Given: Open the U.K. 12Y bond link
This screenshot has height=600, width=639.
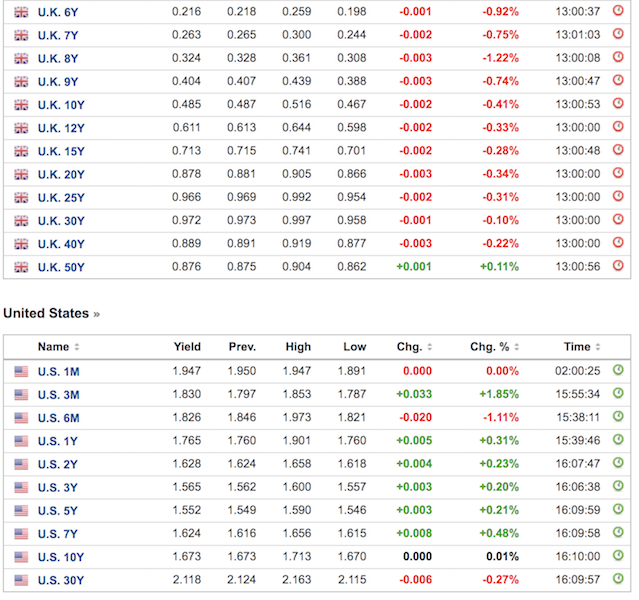Looking at the screenshot, I should point(61,128).
